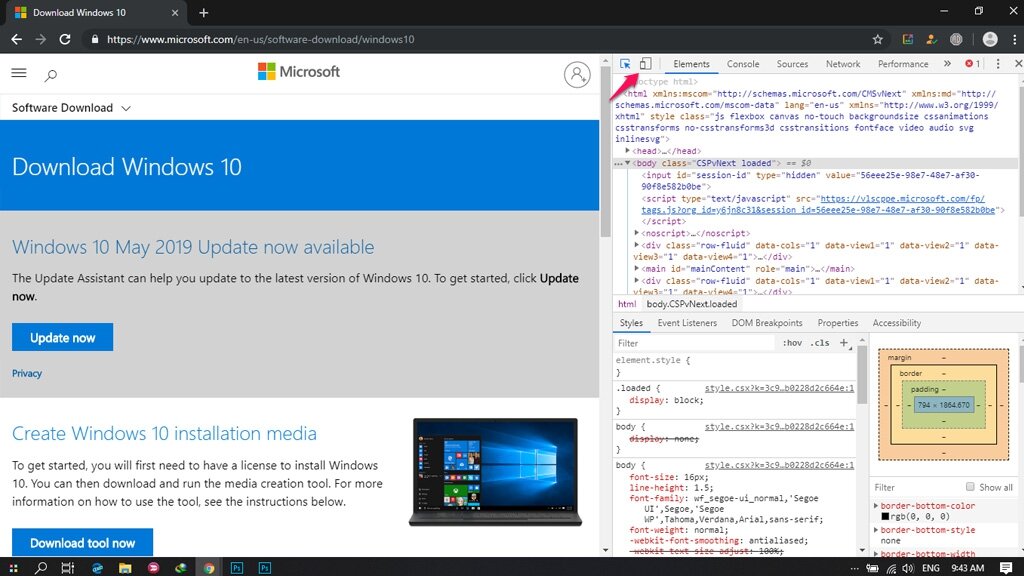Open the Accessibility pane
This screenshot has height=576, width=1024.
(897, 323)
